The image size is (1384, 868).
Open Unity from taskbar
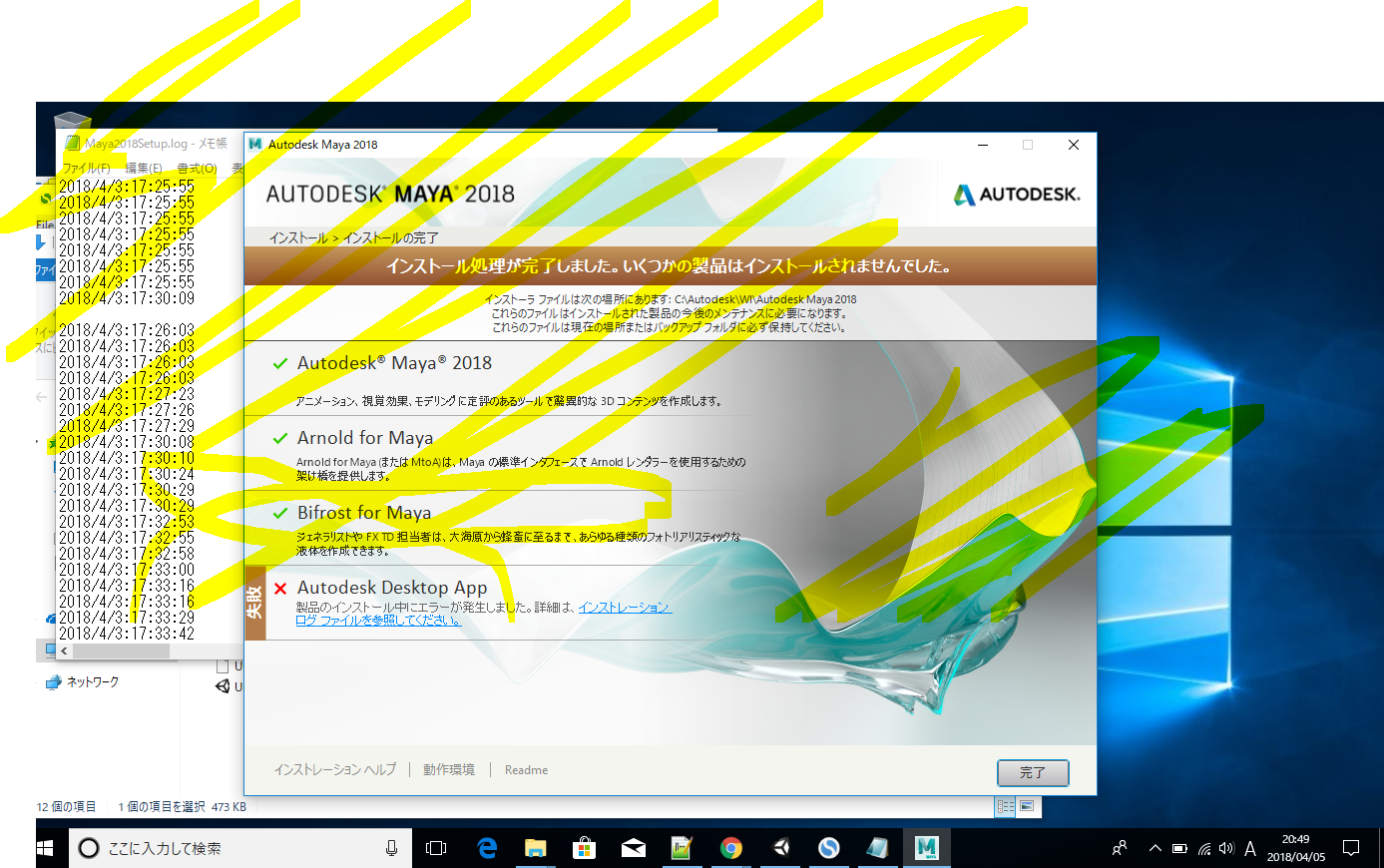[x=780, y=848]
